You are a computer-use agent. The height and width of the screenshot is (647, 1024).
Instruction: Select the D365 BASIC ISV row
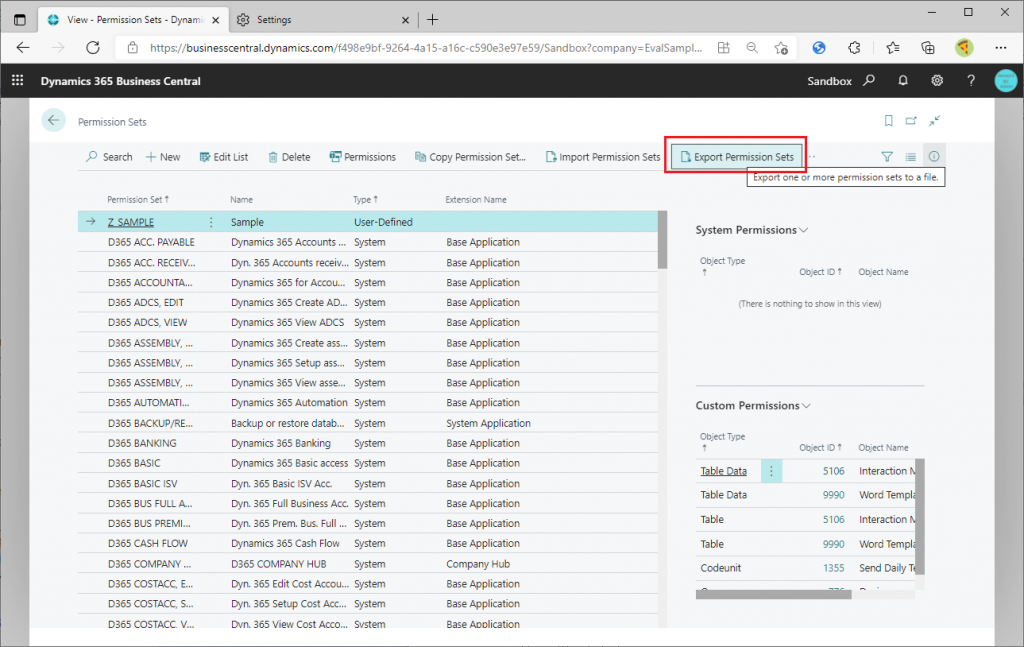pos(368,484)
